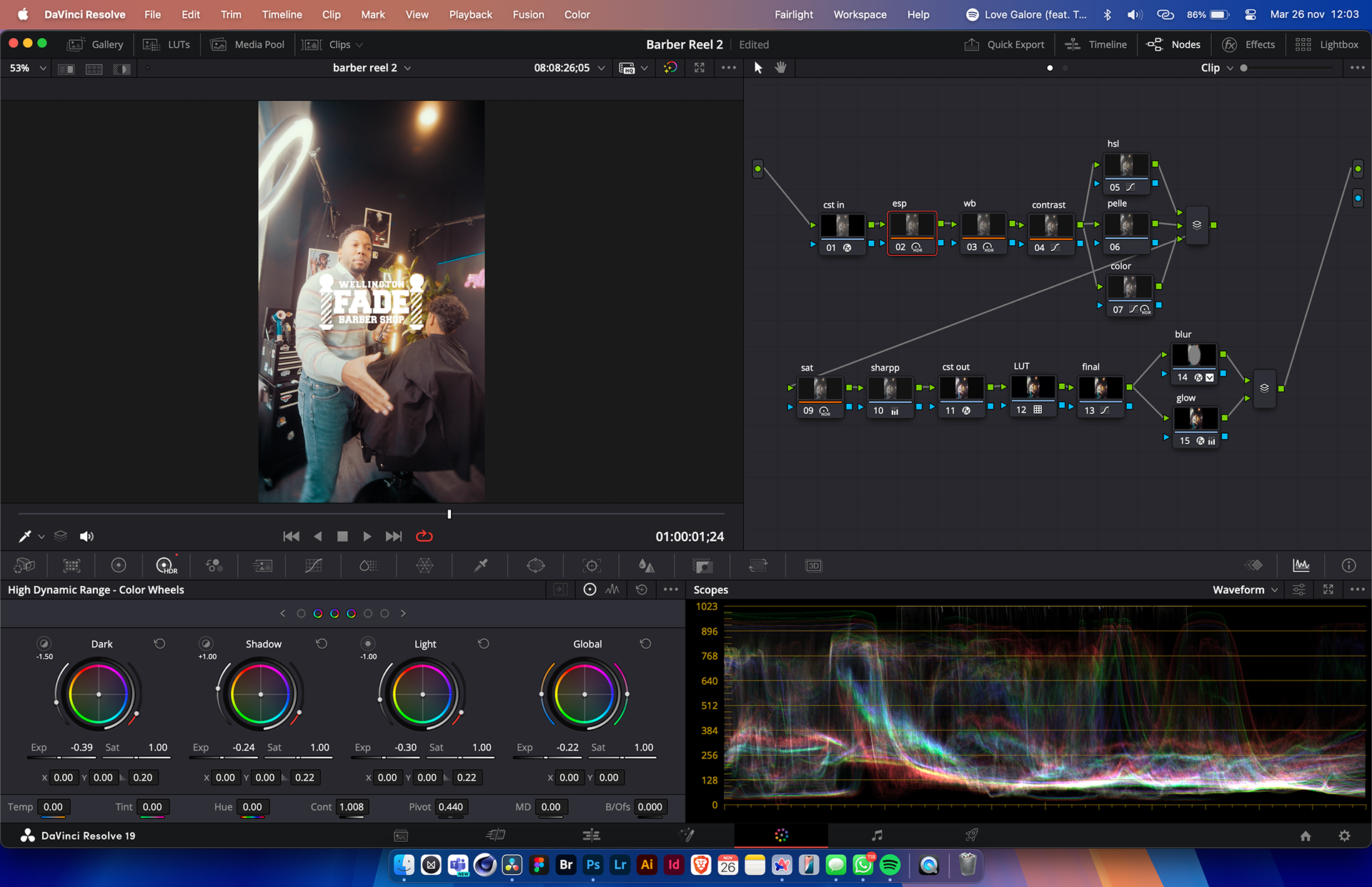1372x887 pixels.
Task: Toggle Image Wipe in the viewer
Action: click(x=66, y=69)
